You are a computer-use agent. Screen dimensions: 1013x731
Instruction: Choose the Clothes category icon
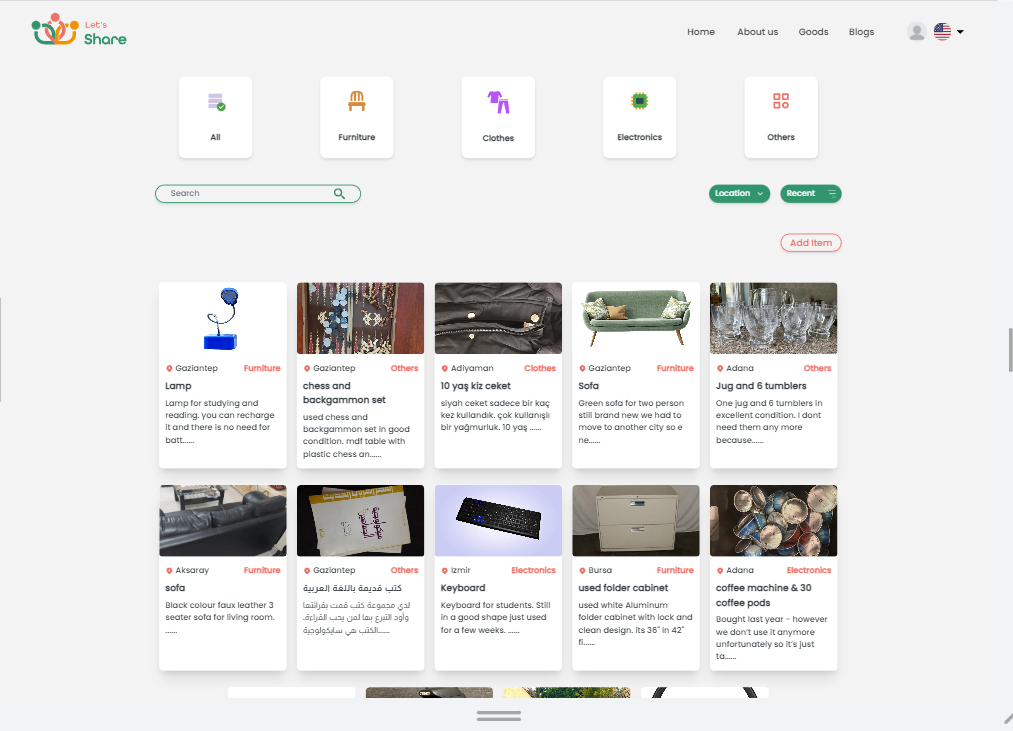(x=498, y=102)
